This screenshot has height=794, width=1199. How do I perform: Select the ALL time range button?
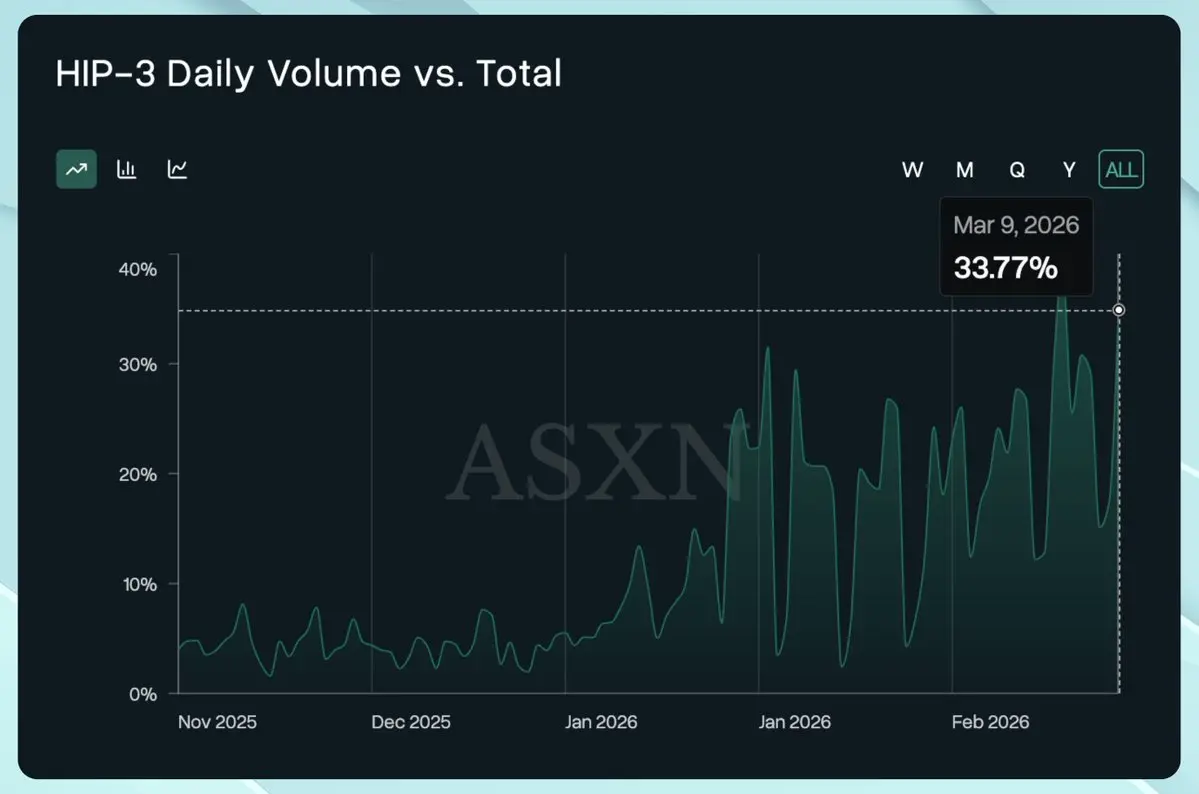(1121, 169)
